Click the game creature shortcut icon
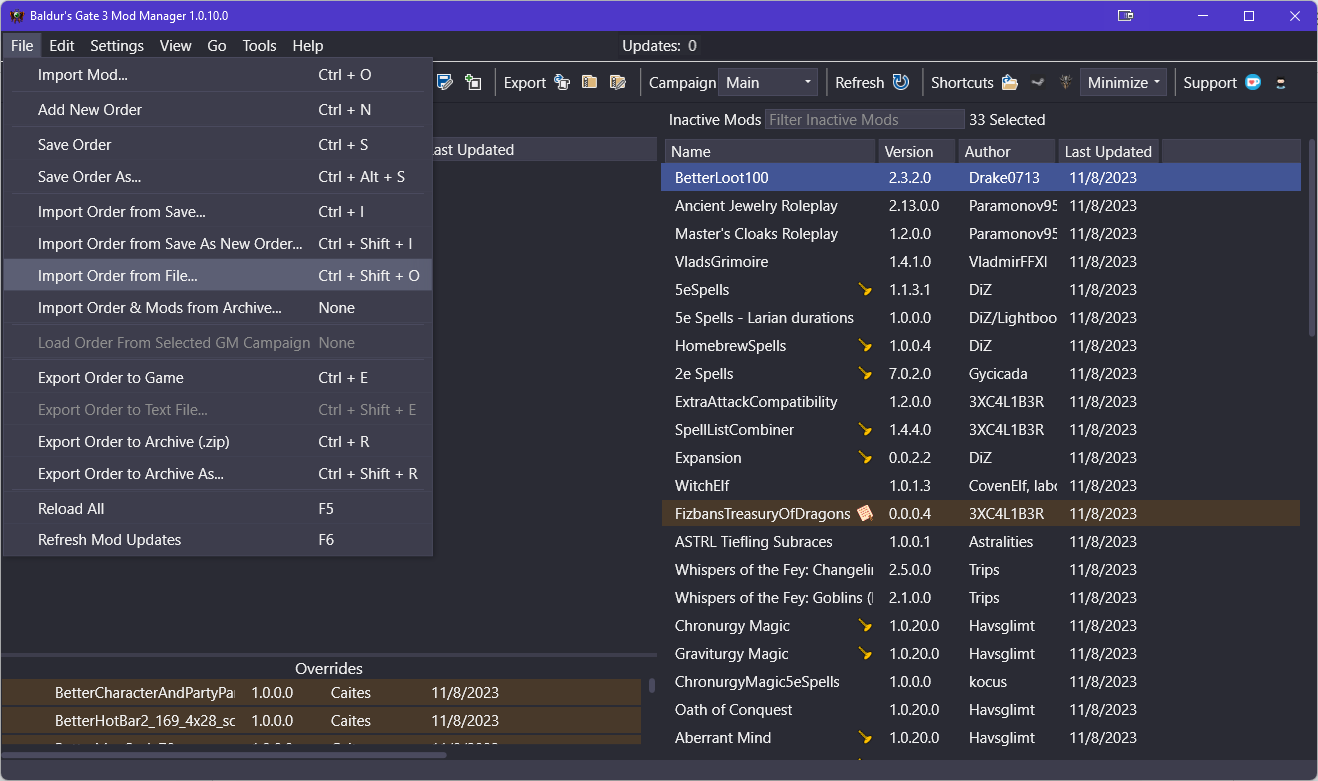The width and height of the screenshot is (1318, 781). tap(1066, 82)
